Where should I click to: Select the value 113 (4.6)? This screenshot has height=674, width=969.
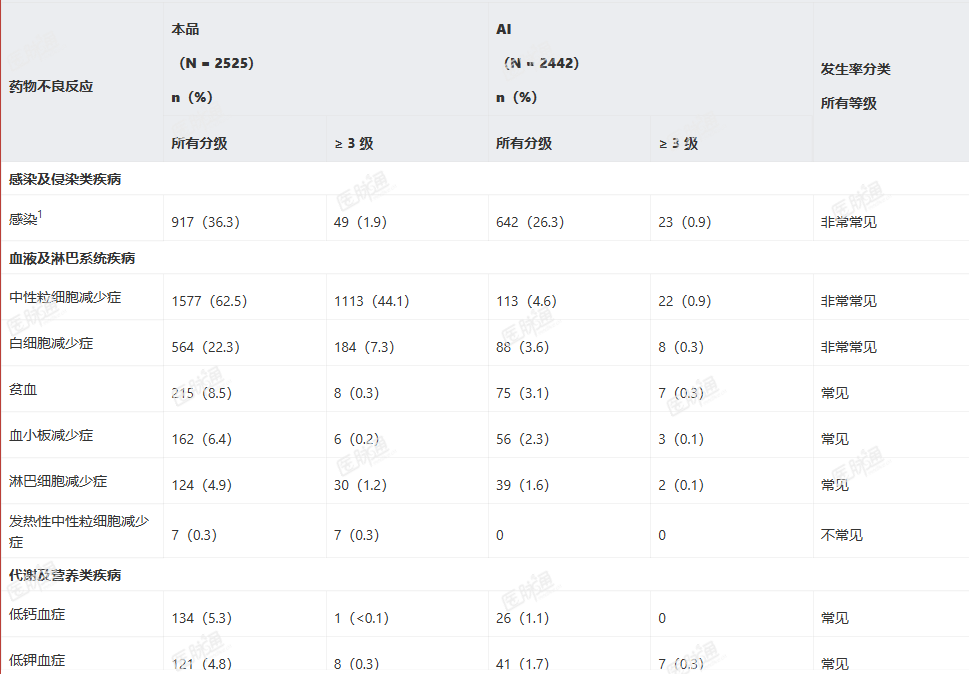point(526,301)
